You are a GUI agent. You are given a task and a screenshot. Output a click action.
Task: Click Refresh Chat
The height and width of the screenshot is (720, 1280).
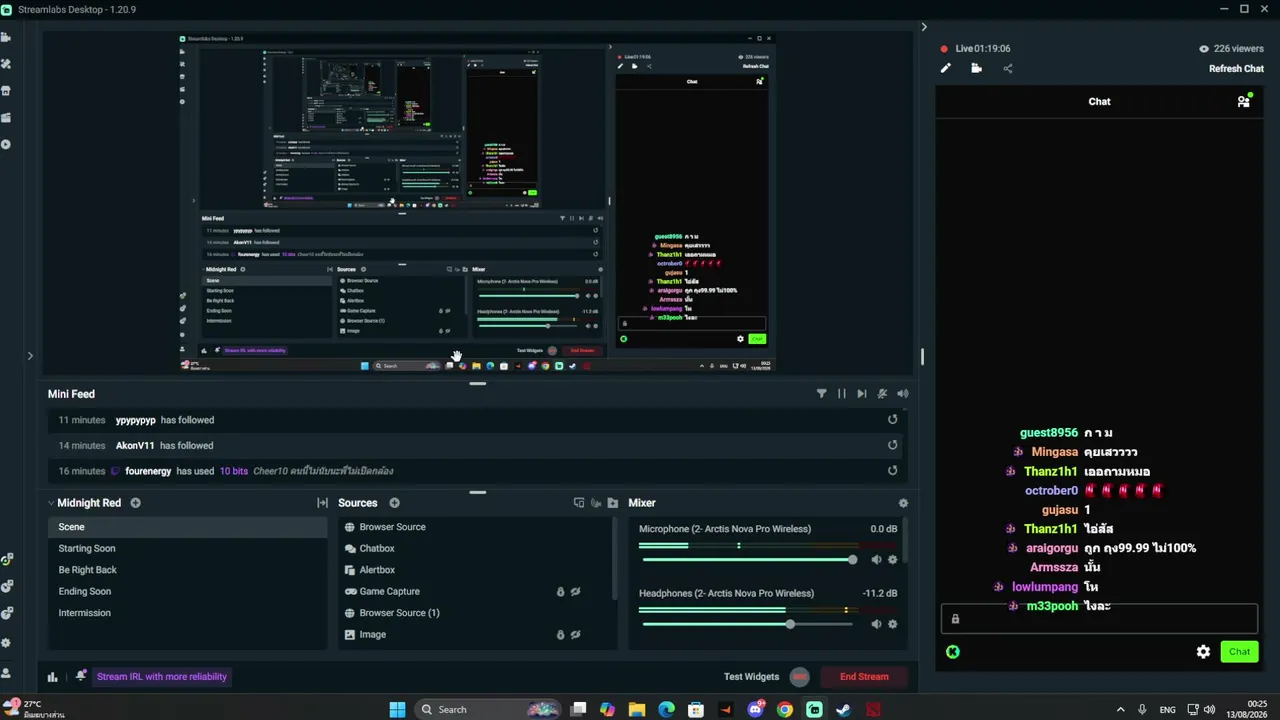tap(1236, 69)
